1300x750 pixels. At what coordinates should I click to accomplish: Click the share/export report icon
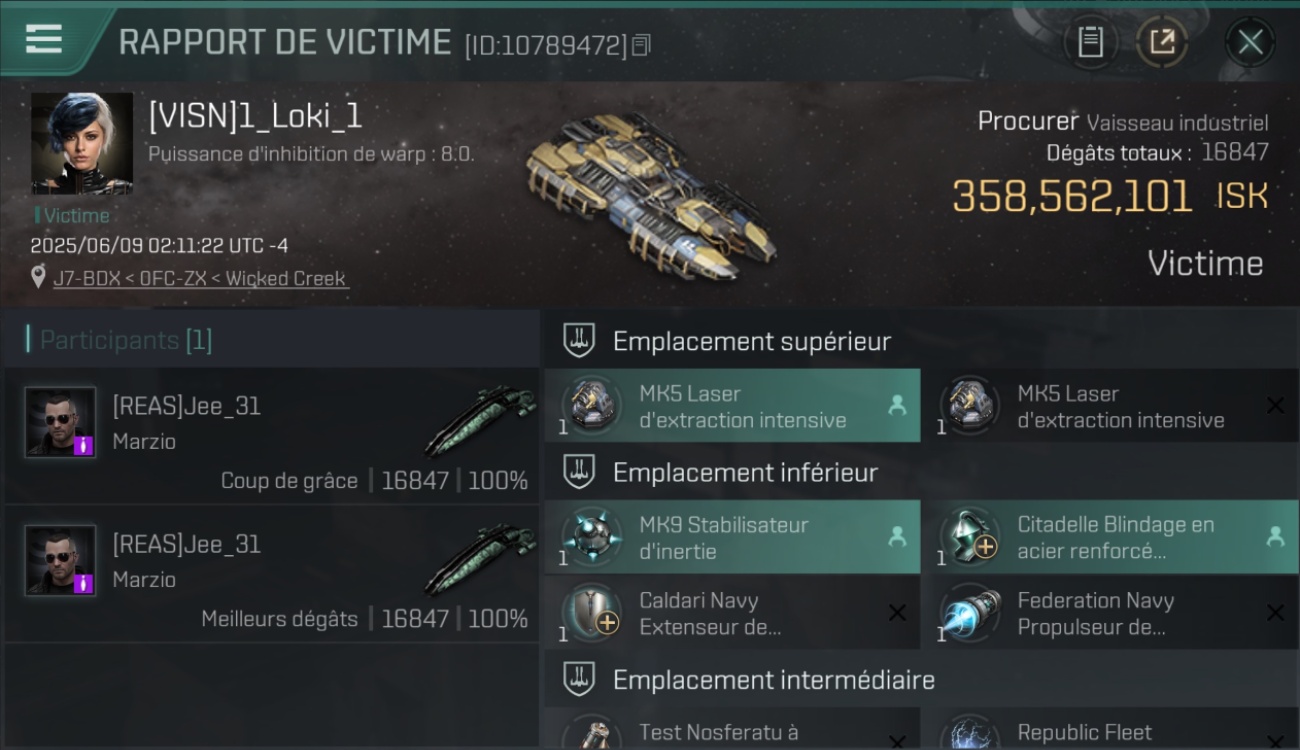pos(1161,42)
